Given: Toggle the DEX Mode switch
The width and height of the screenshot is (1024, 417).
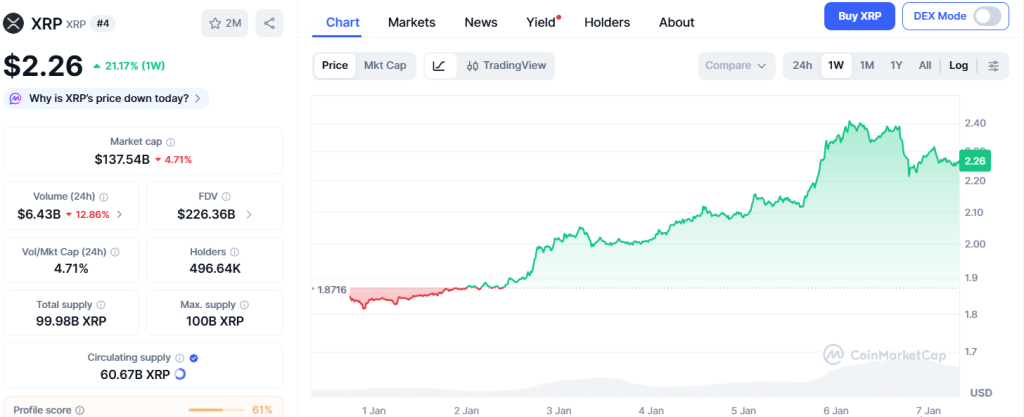Looking at the screenshot, I should (x=986, y=16).
